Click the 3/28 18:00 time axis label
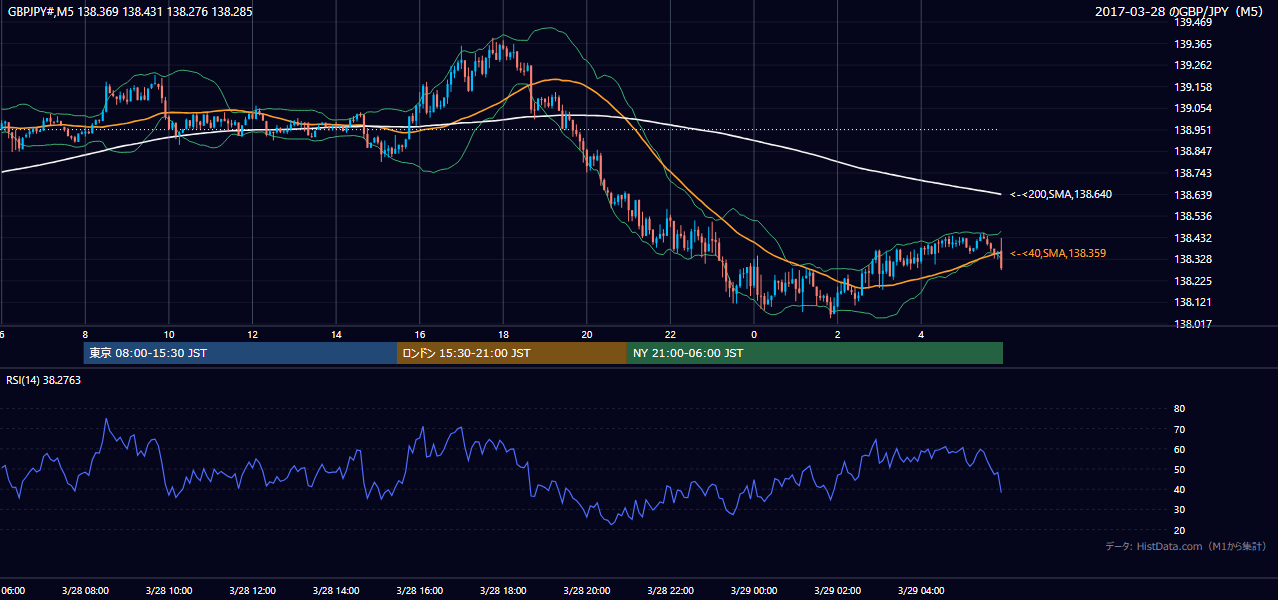 click(x=503, y=591)
